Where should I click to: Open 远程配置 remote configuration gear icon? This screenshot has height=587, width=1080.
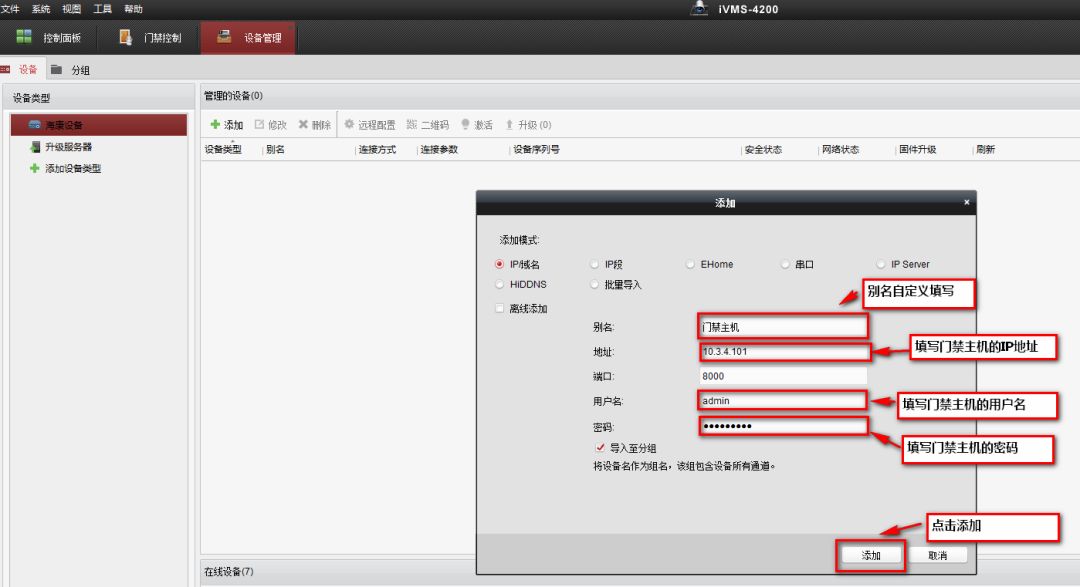350,125
